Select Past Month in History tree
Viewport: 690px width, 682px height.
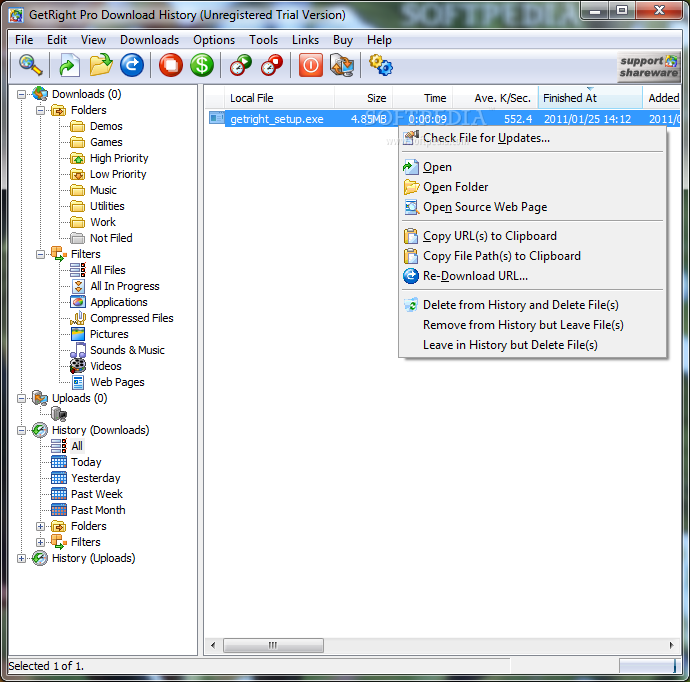[x=98, y=510]
